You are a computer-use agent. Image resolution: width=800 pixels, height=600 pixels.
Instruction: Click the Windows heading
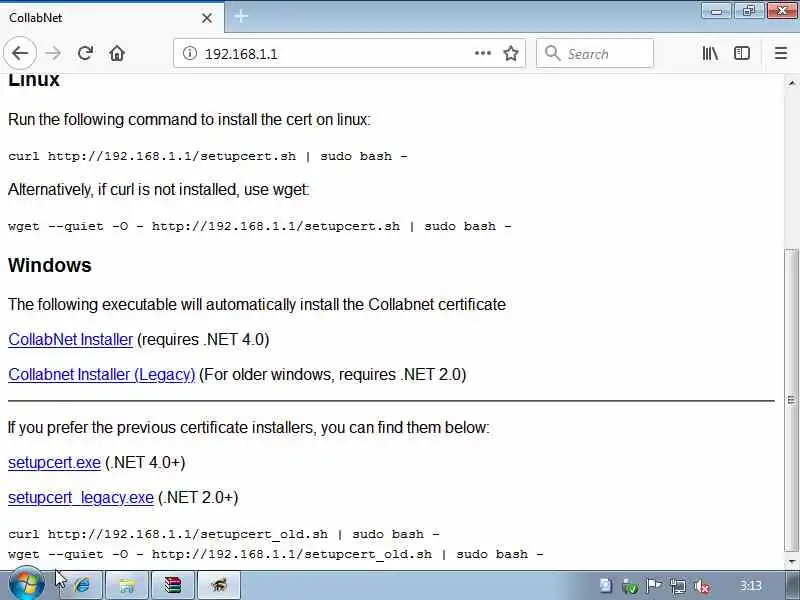[x=49, y=265]
